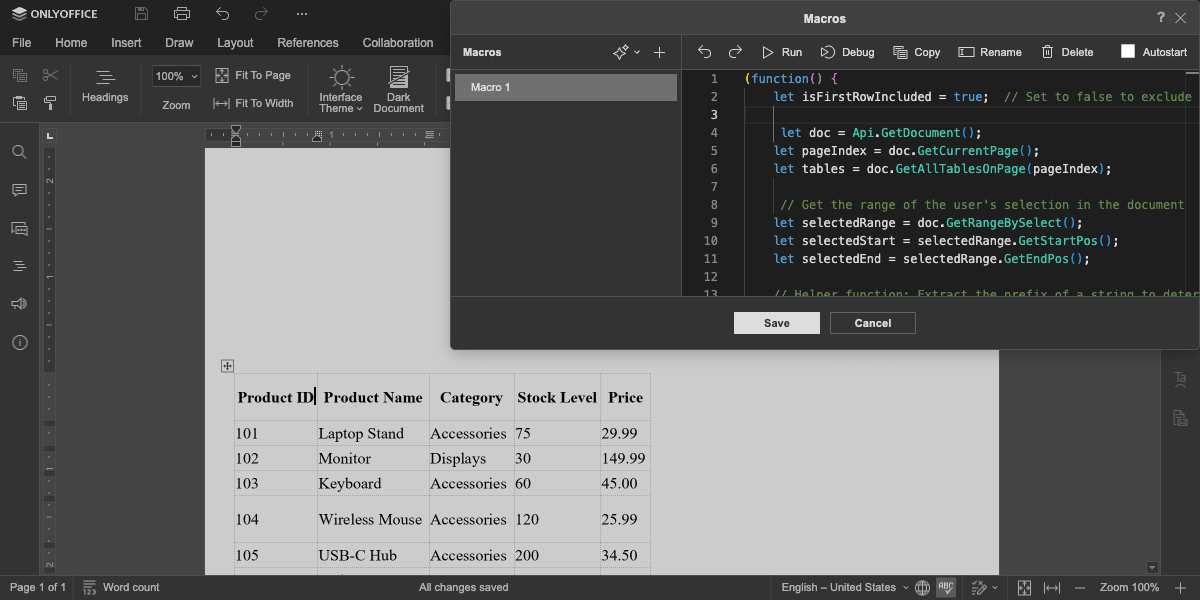Print the document using printer icon

pos(181,14)
